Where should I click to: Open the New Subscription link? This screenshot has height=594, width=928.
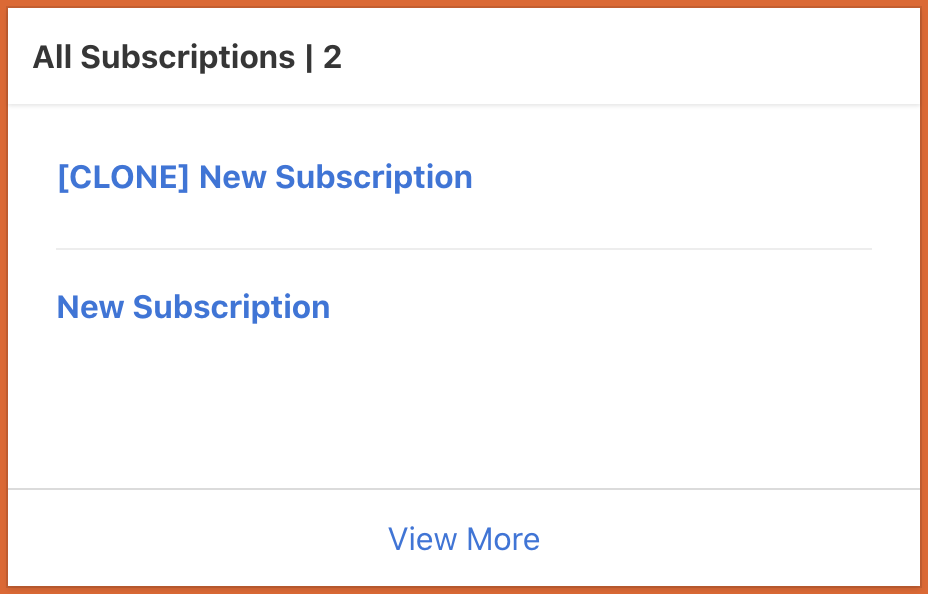tap(193, 307)
